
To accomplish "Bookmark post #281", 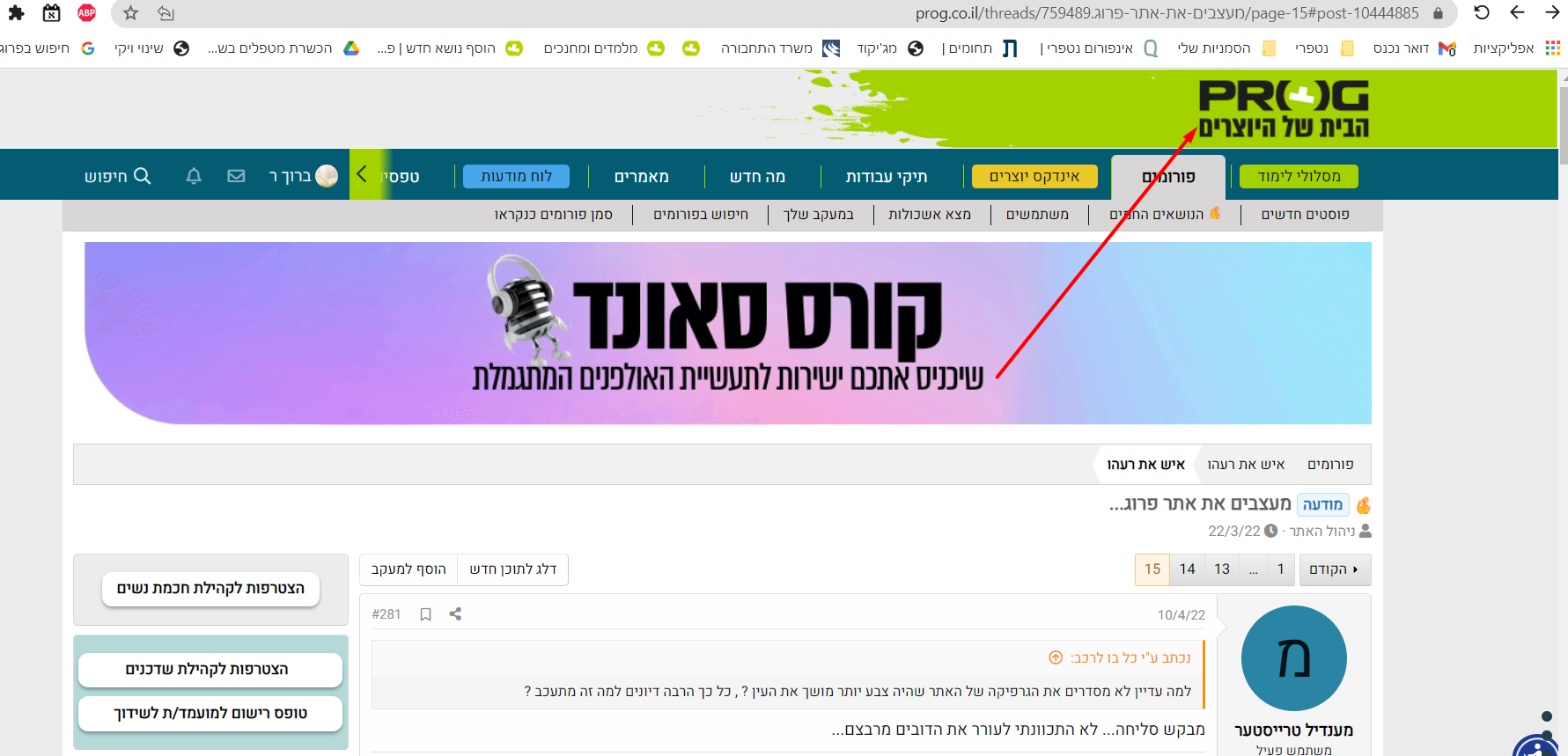I will pyautogui.click(x=425, y=614).
